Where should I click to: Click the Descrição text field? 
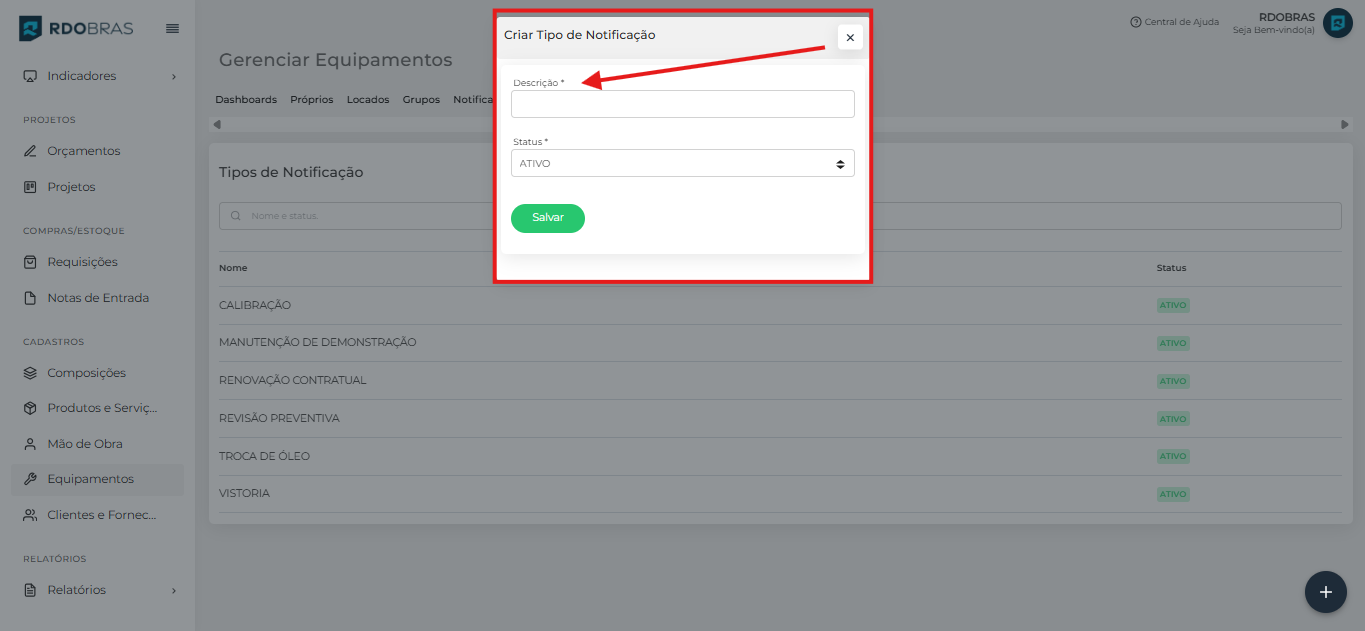682,104
